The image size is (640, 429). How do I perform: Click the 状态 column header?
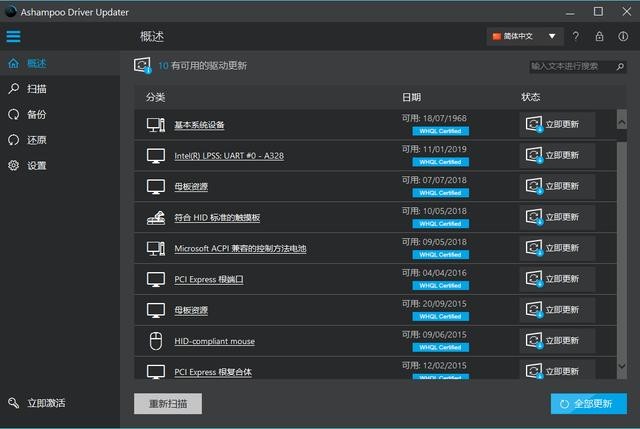click(x=531, y=97)
